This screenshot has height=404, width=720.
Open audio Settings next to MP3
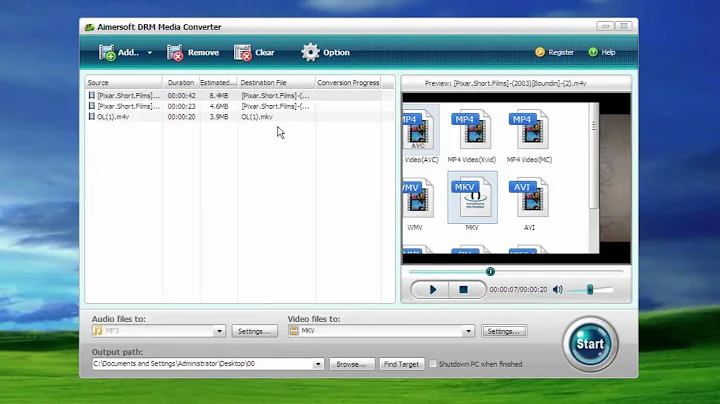coord(254,331)
